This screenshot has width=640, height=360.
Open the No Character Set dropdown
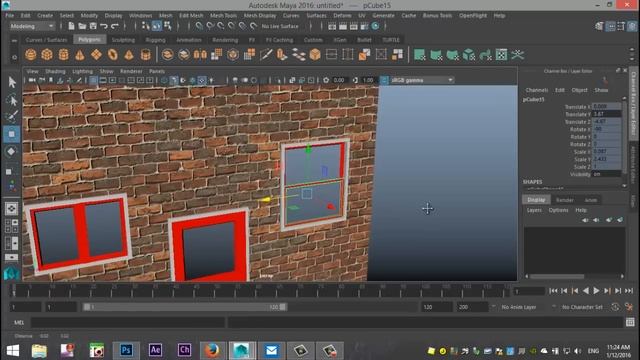click(x=582, y=307)
